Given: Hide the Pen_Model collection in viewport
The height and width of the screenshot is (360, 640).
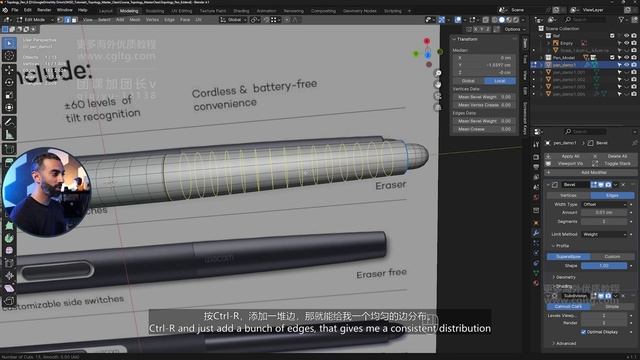Looking at the screenshot, I should coord(627,58).
